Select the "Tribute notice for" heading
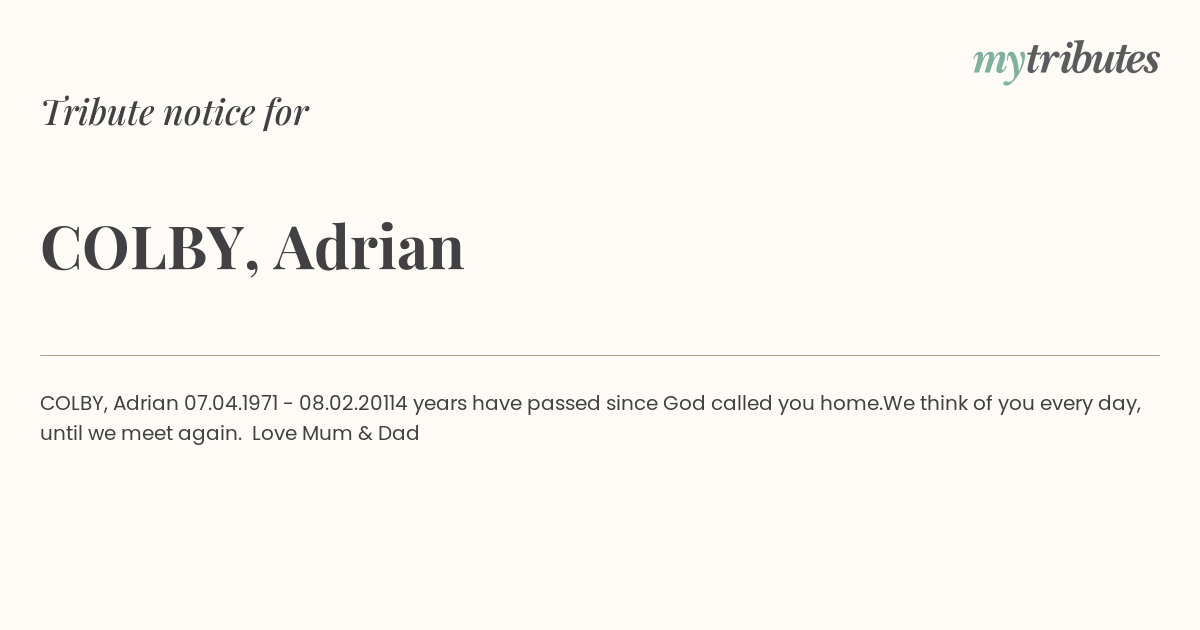Viewport: 1200px width, 630px height. (175, 112)
